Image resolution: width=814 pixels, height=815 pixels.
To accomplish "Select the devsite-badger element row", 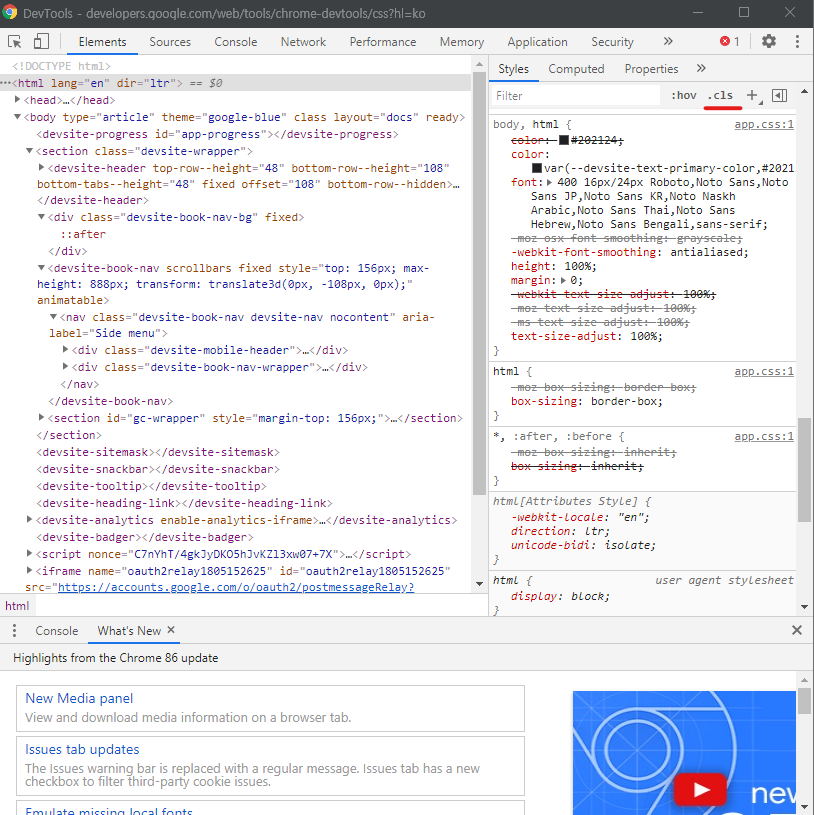I will 145,537.
